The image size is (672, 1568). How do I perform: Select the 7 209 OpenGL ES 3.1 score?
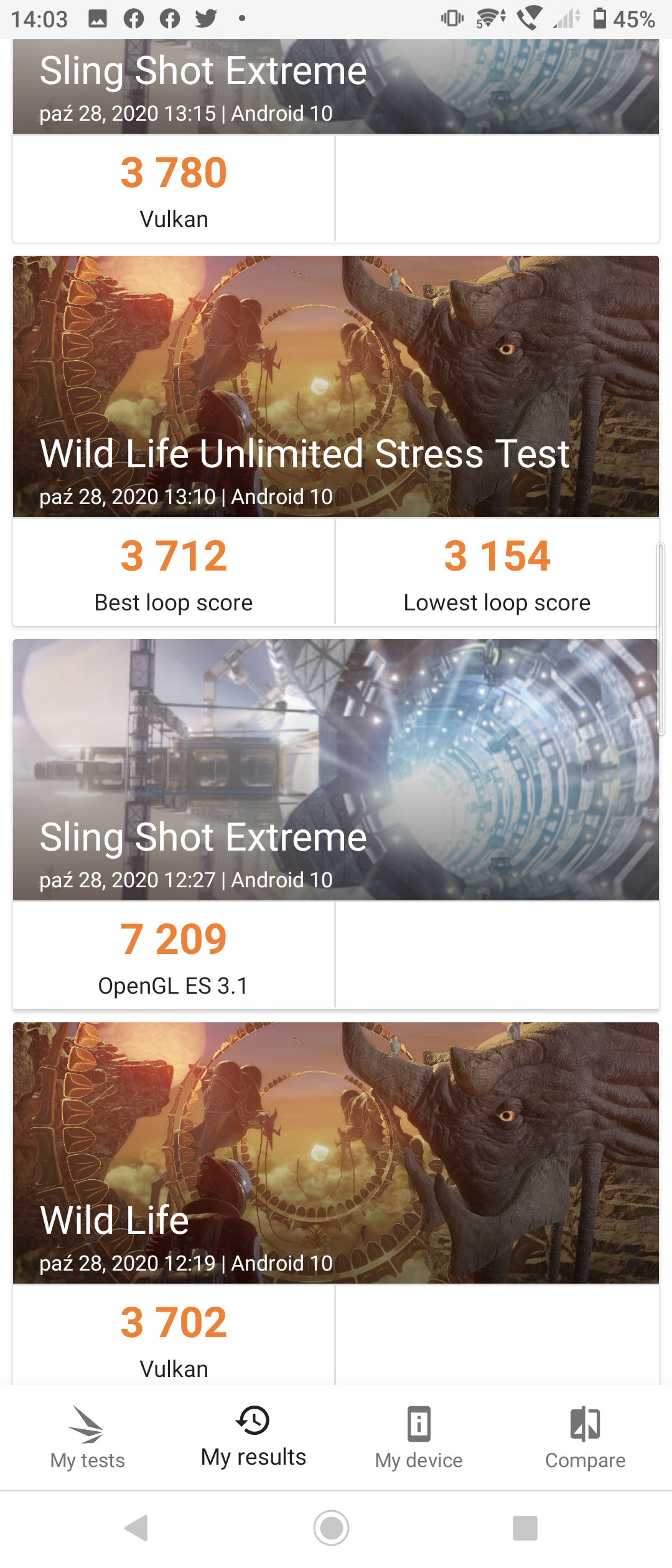[x=174, y=956]
